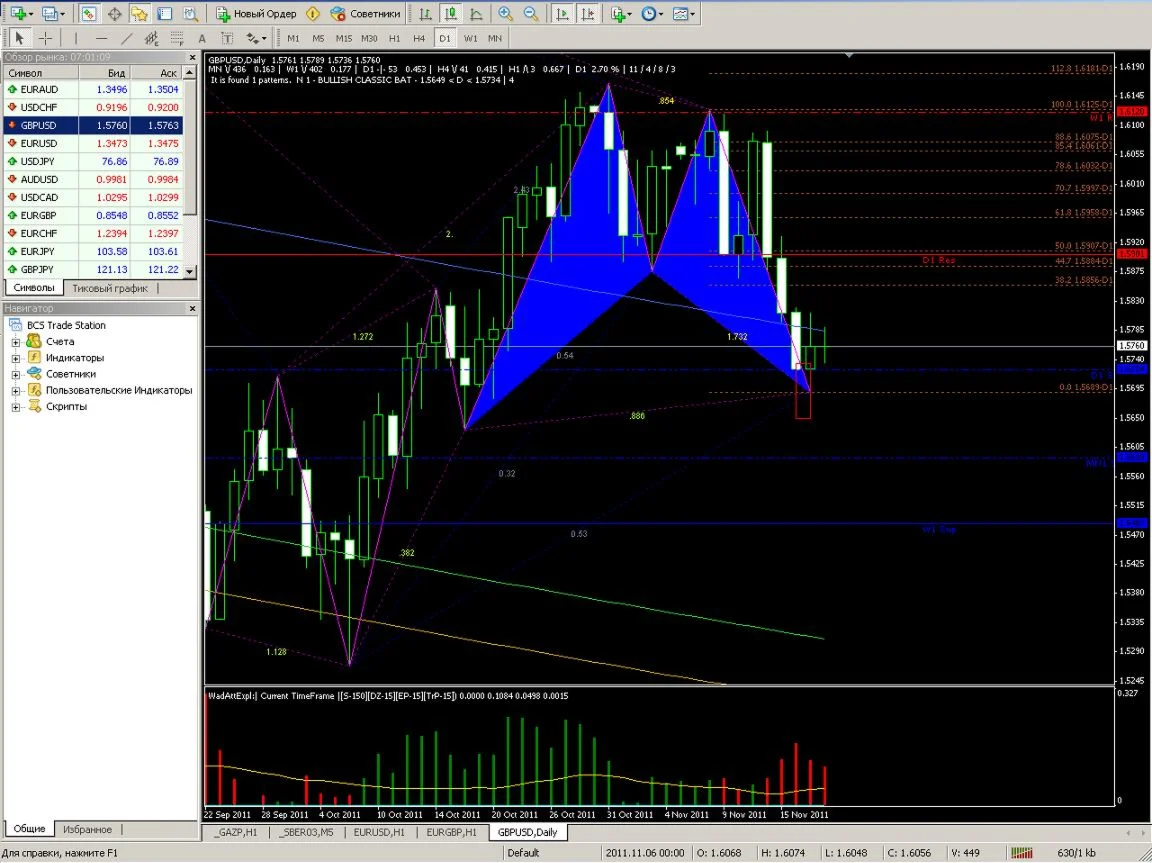
Task: Click the Новый Ордер button
Action: [256, 14]
